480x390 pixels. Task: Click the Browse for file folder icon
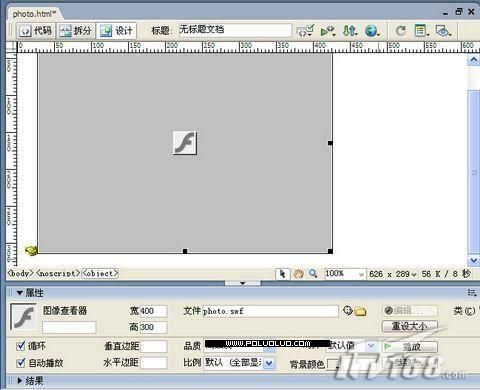[x=360, y=311]
